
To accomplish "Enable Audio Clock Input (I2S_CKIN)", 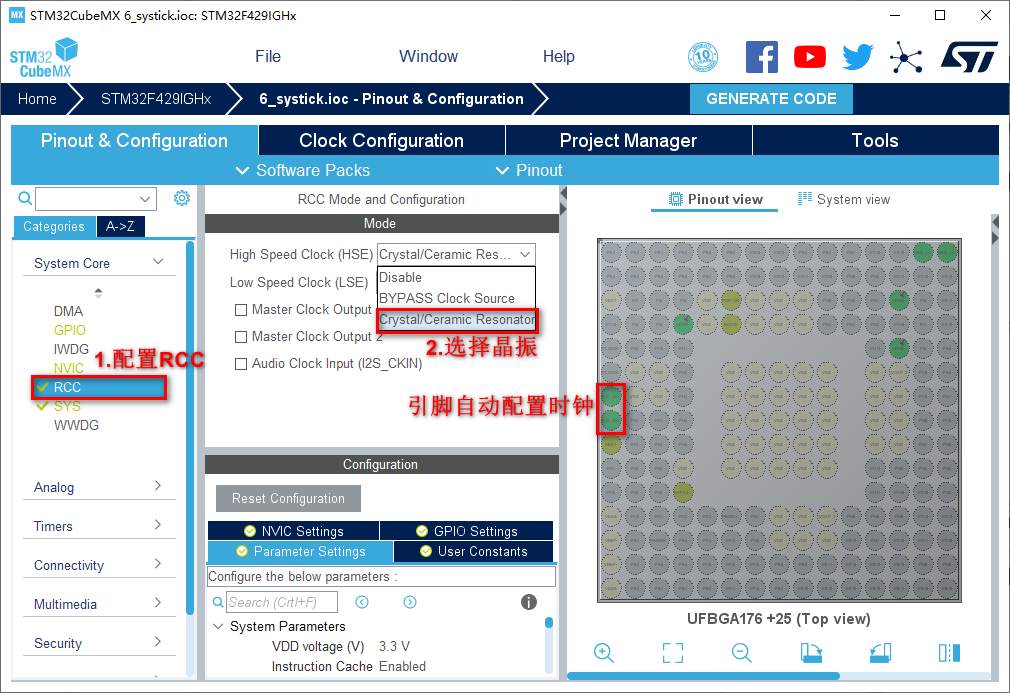I will (x=241, y=364).
